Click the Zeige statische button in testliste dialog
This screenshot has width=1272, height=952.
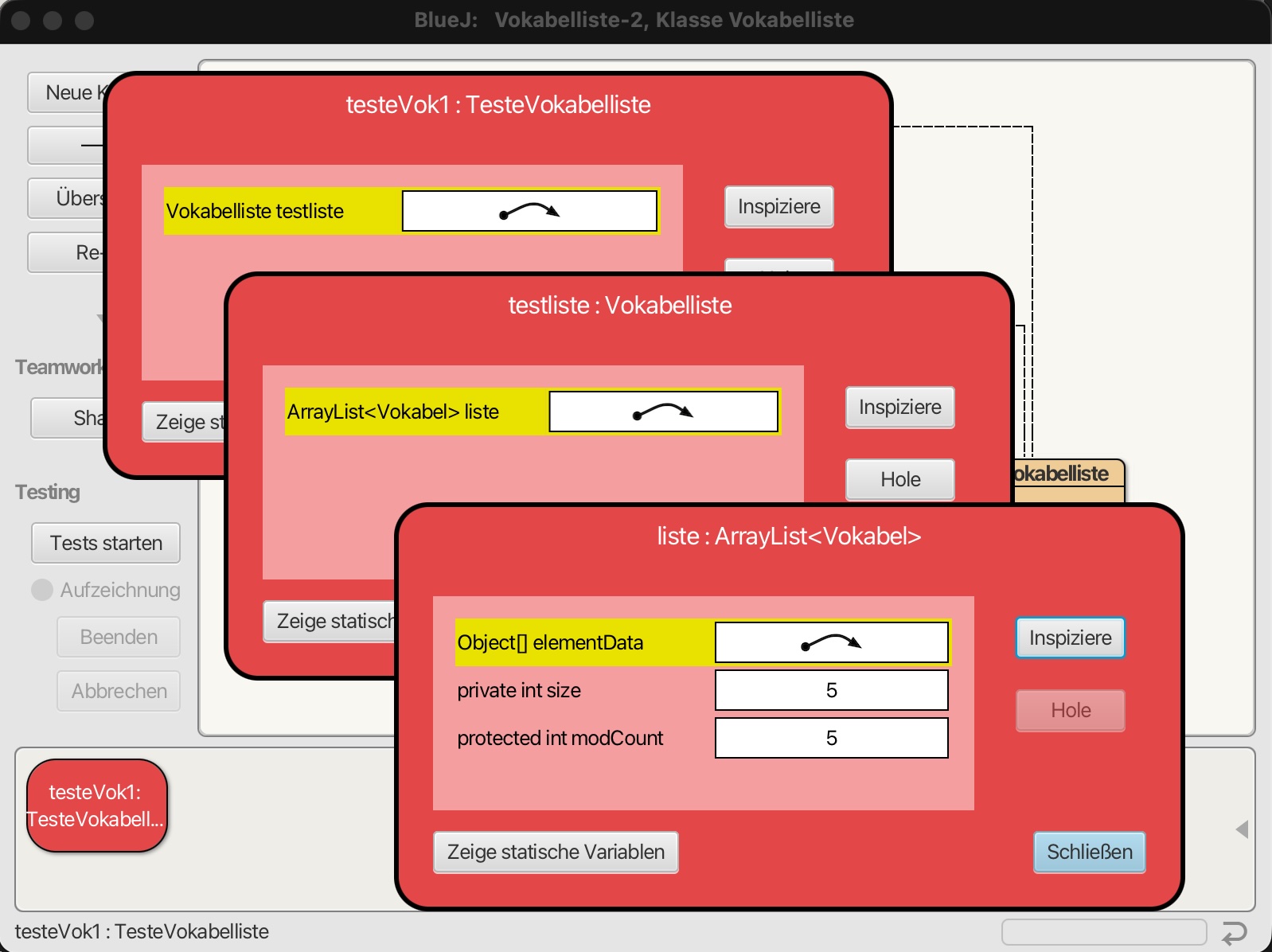coord(330,621)
